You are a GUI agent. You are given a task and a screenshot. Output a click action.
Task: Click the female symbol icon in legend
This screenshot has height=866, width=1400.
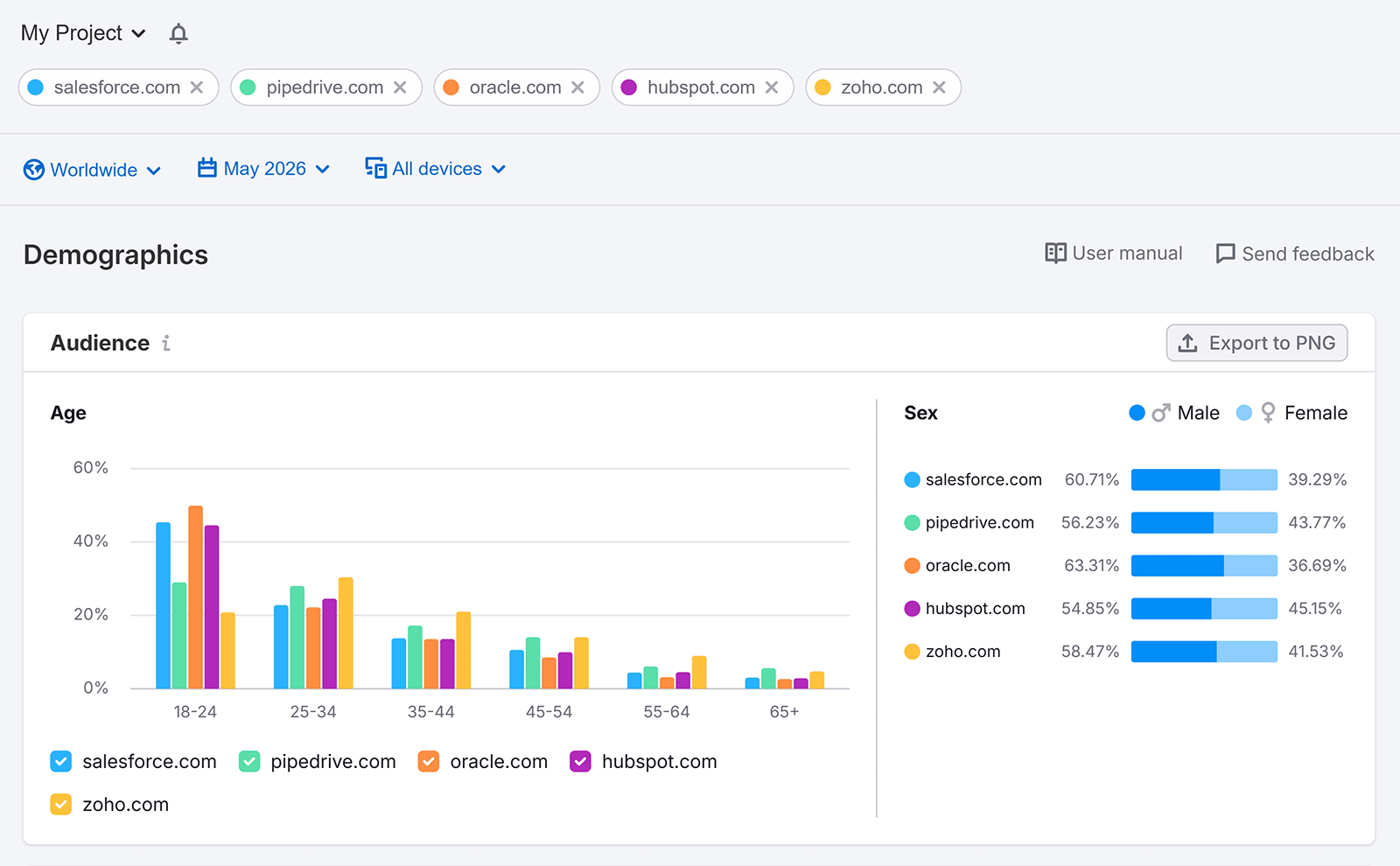(1268, 413)
